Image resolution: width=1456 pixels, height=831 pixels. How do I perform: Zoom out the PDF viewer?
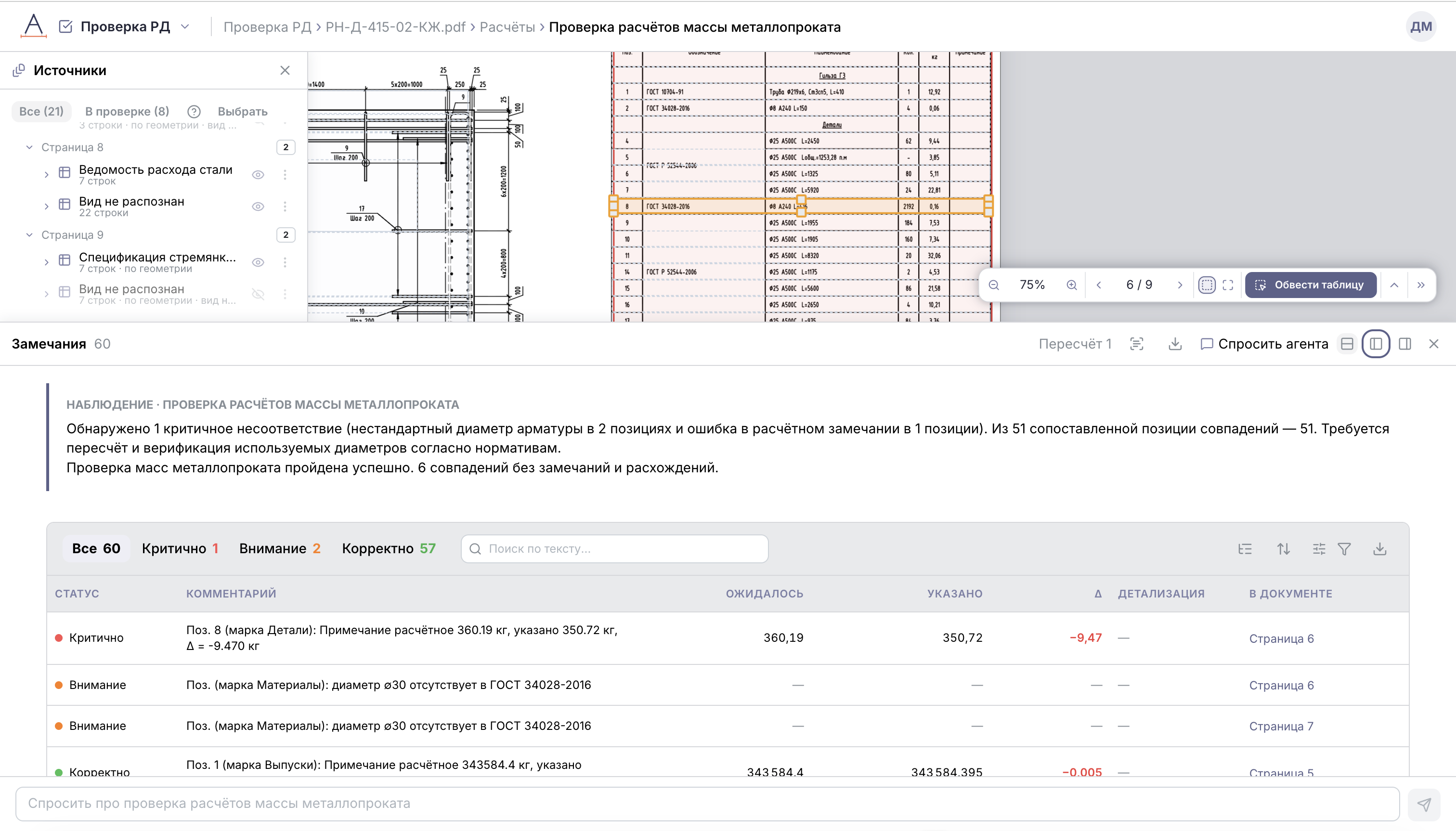click(x=994, y=285)
